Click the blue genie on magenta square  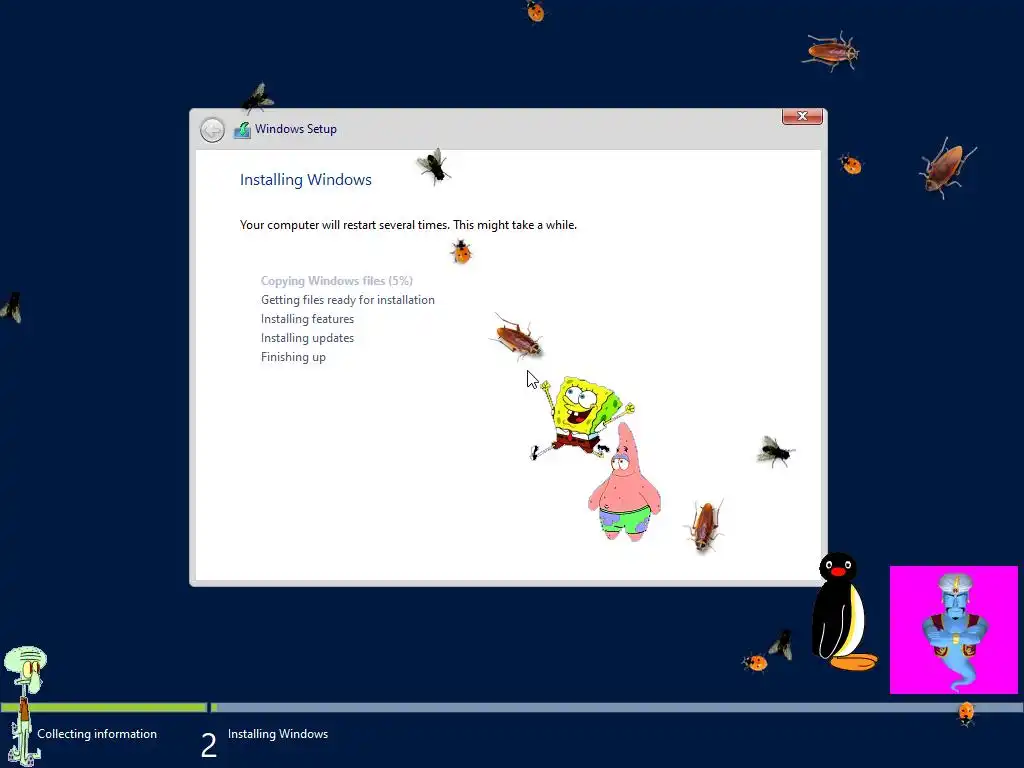(953, 630)
